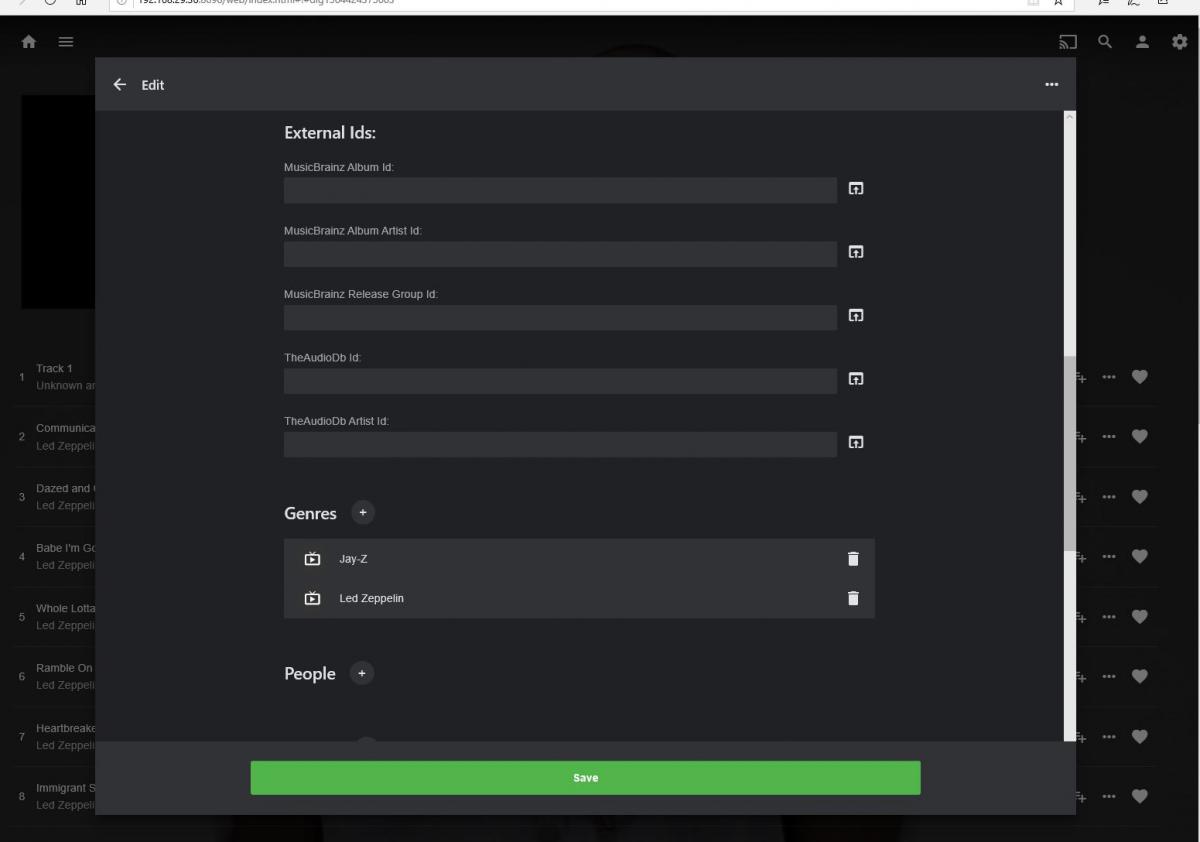Image resolution: width=1200 pixels, height=842 pixels.
Task: Open the cast to device icon
Action: [1068, 42]
